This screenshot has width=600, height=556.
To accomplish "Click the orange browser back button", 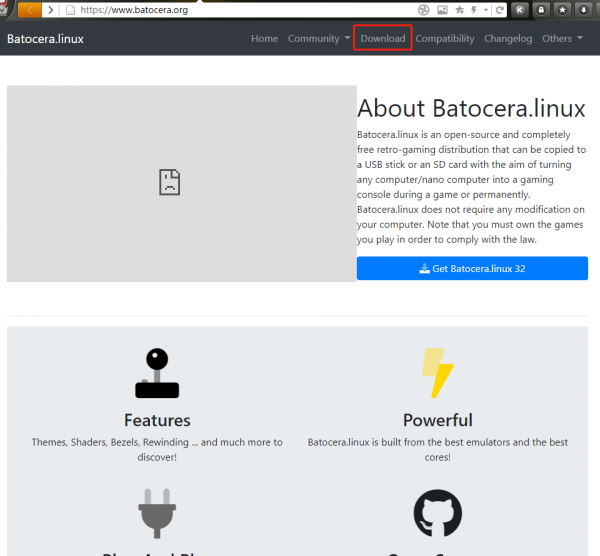I will (29, 9).
